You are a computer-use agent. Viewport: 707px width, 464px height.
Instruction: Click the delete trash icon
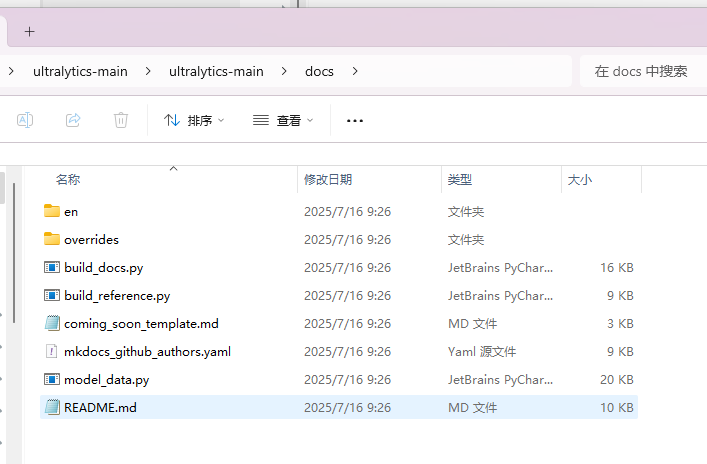(x=121, y=120)
